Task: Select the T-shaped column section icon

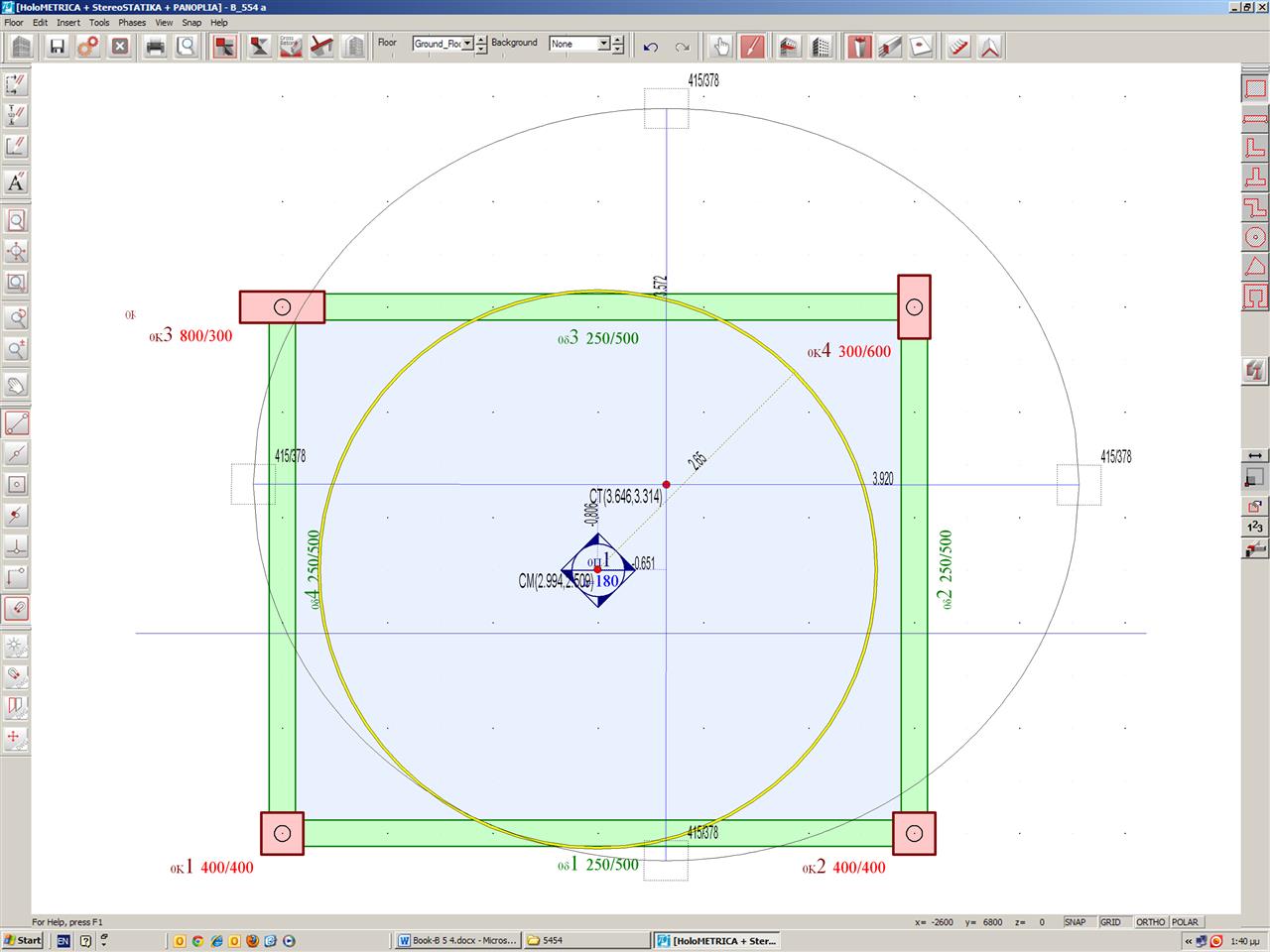Action: tap(1255, 178)
